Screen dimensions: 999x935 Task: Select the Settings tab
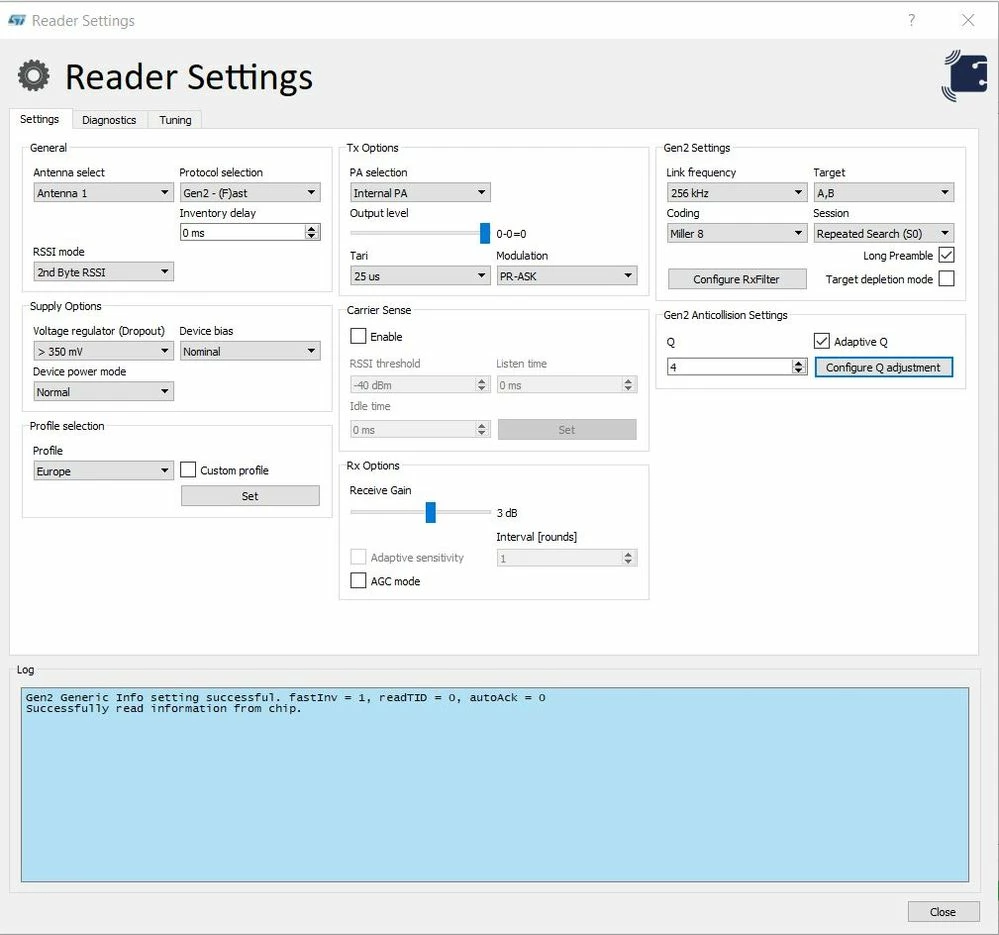tap(40, 119)
